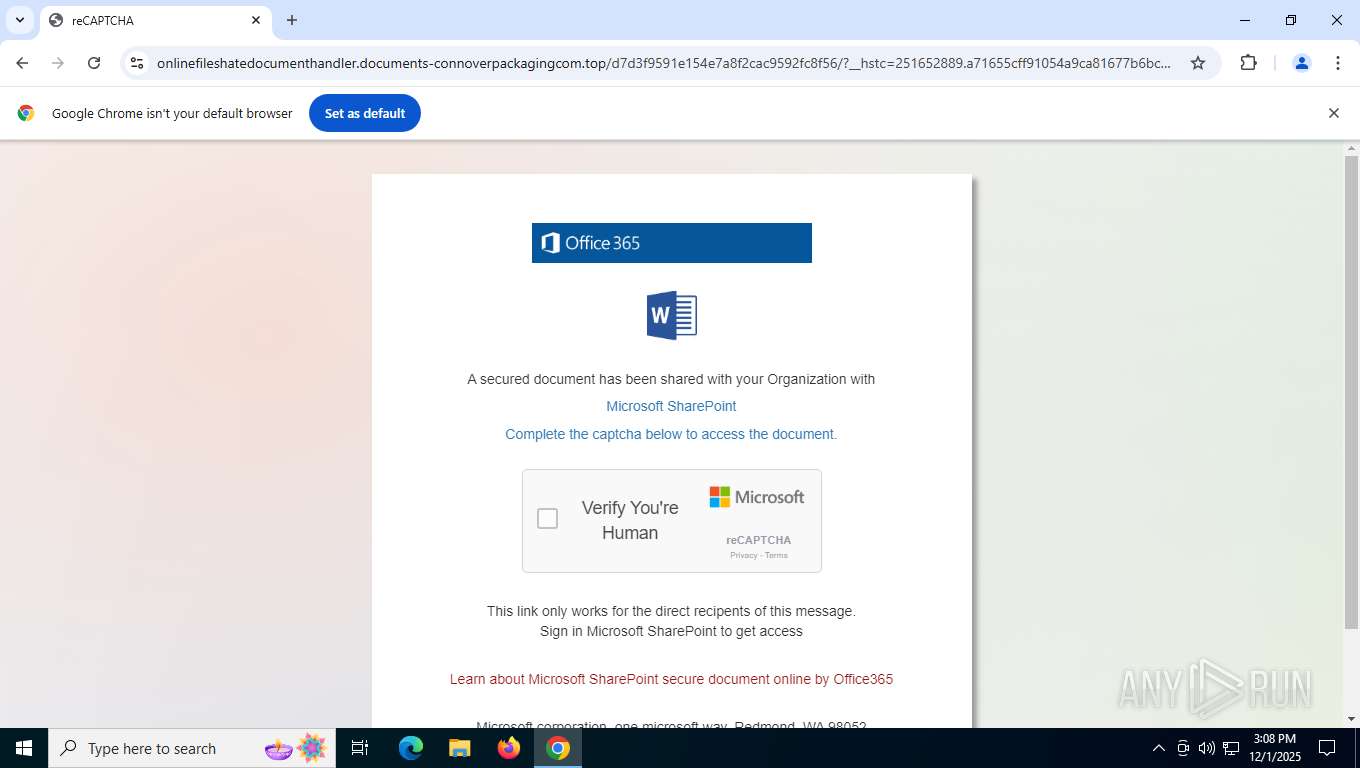Launch Microsoft Edge from taskbar
Image resolution: width=1360 pixels, height=768 pixels.
tap(410, 748)
